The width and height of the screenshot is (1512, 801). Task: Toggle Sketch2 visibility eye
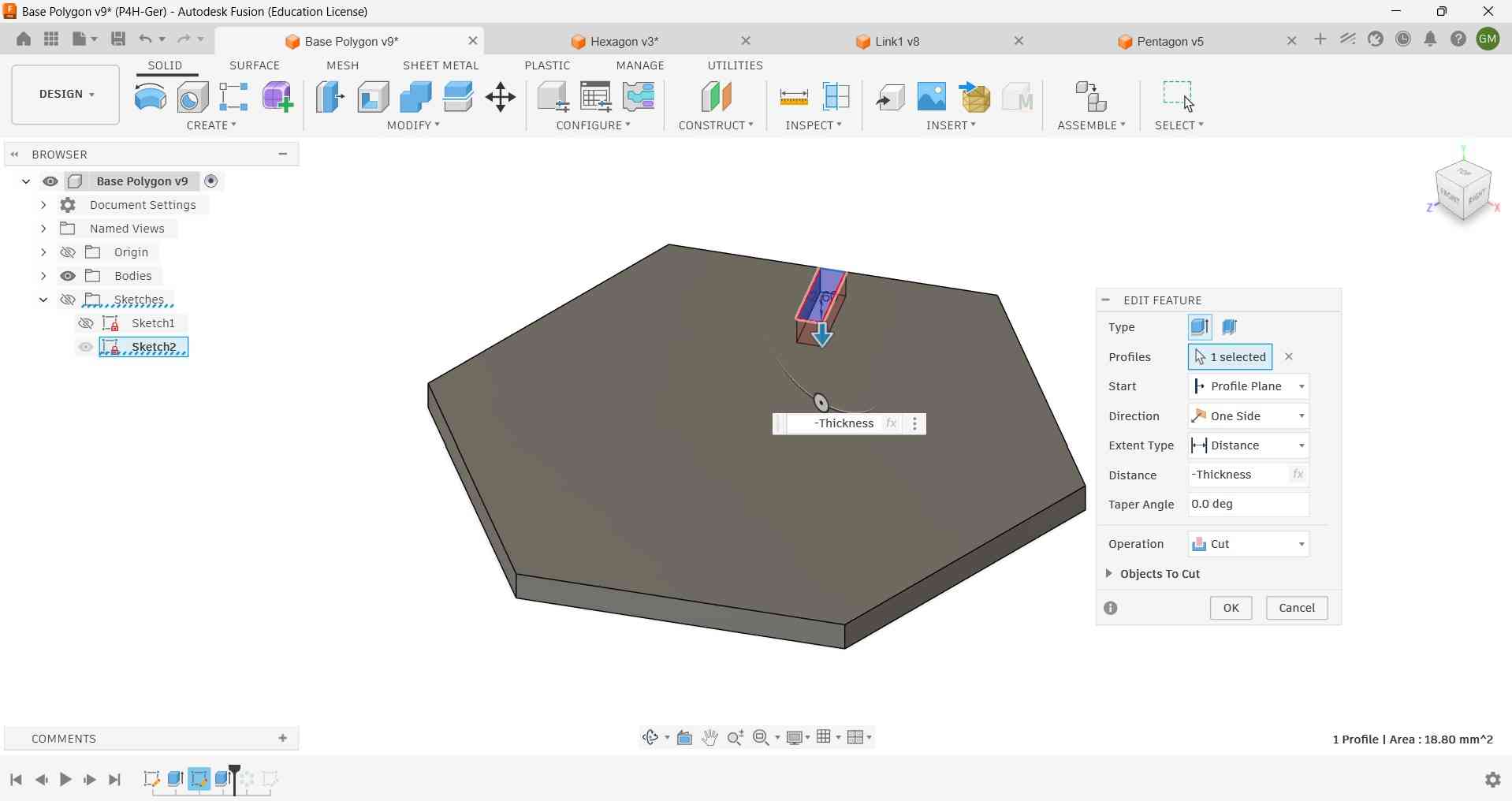pos(86,347)
